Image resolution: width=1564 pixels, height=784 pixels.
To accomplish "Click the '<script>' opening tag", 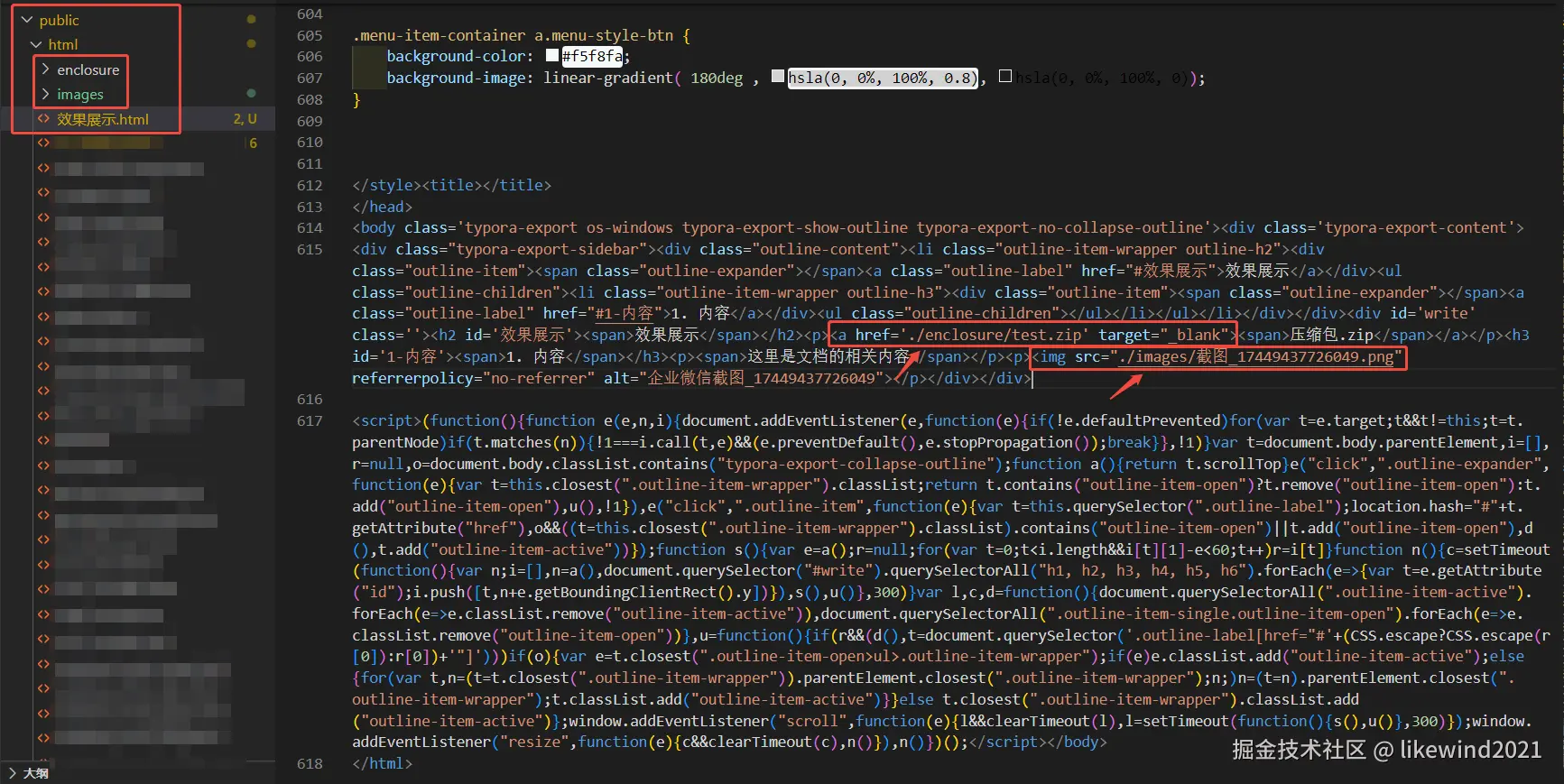I will pyautogui.click(x=387, y=420).
